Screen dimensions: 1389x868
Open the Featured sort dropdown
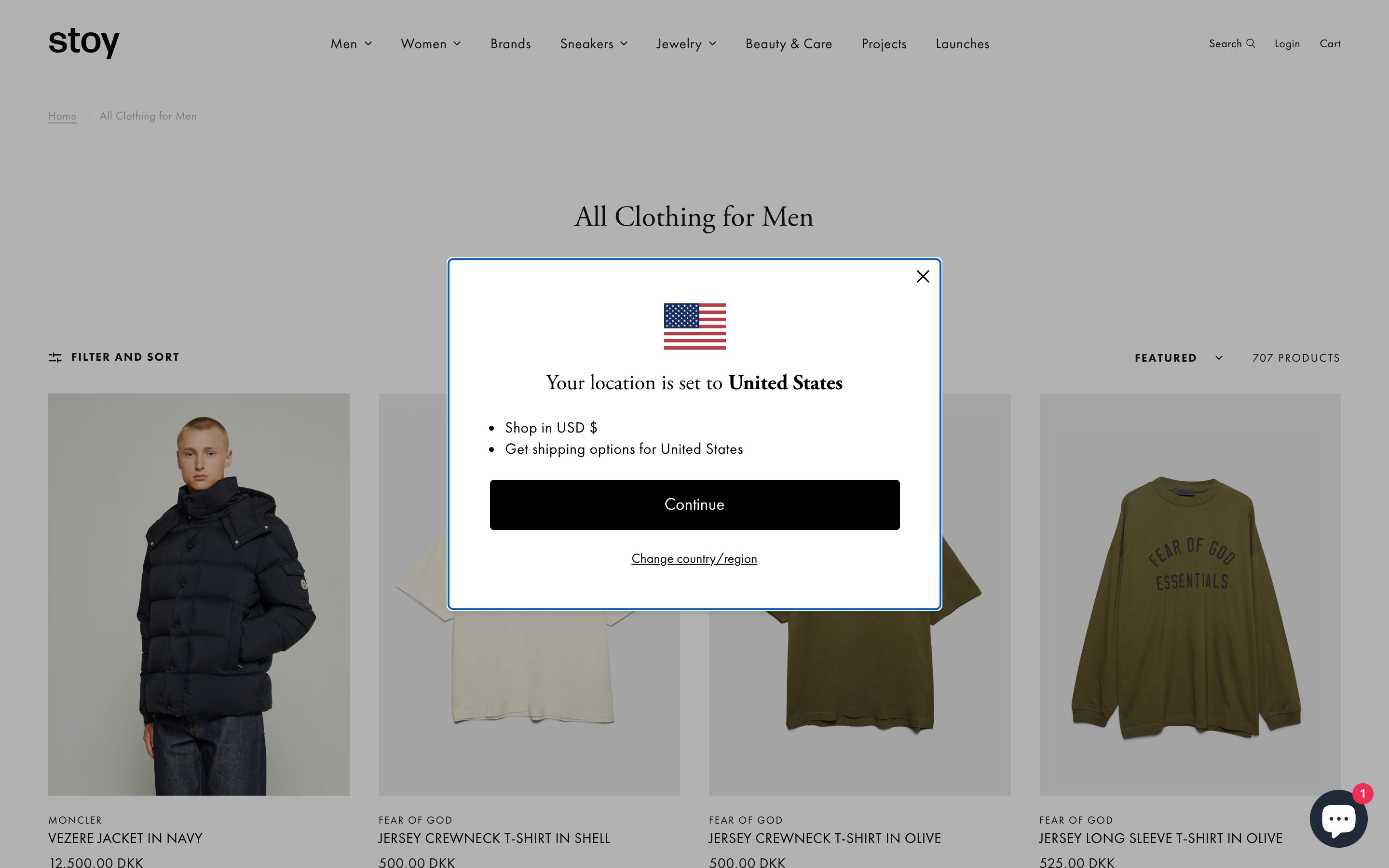[1178, 358]
